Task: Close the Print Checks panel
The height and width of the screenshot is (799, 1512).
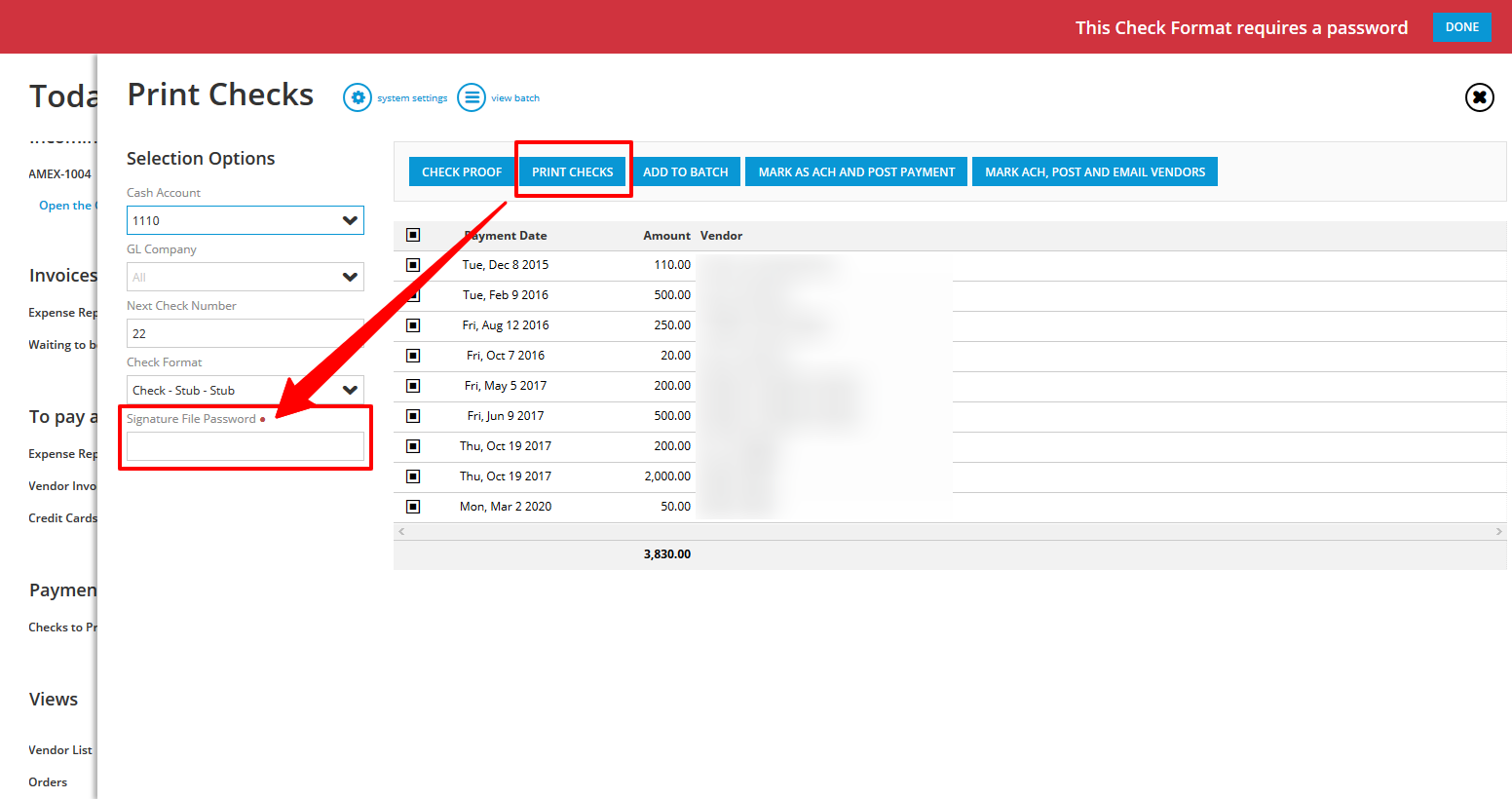Action: tap(1479, 97)
